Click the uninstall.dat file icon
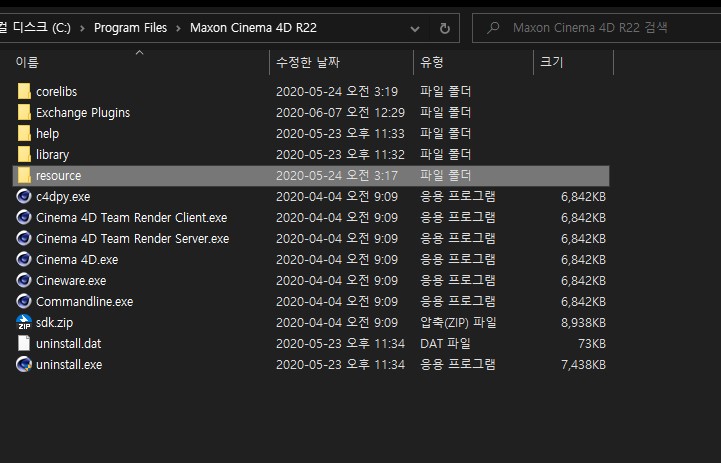The height and width of the screenshot is (463, 721). tap(24, 343)
